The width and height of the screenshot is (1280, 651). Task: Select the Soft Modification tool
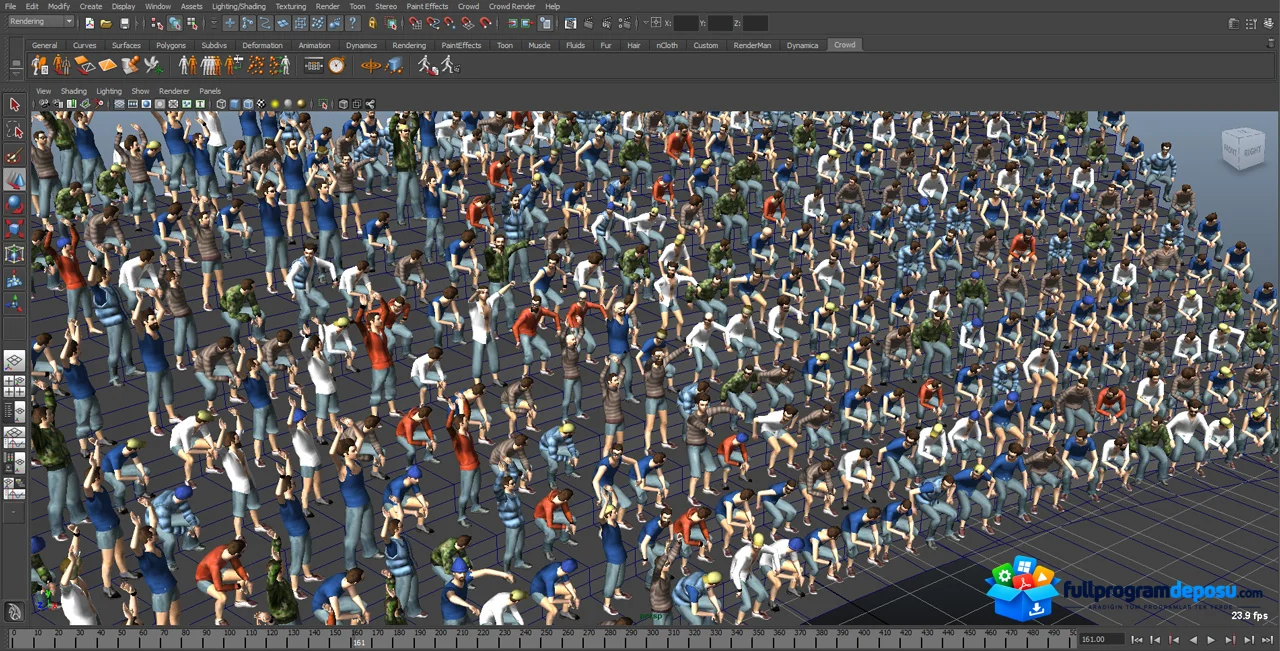(14, 279)
